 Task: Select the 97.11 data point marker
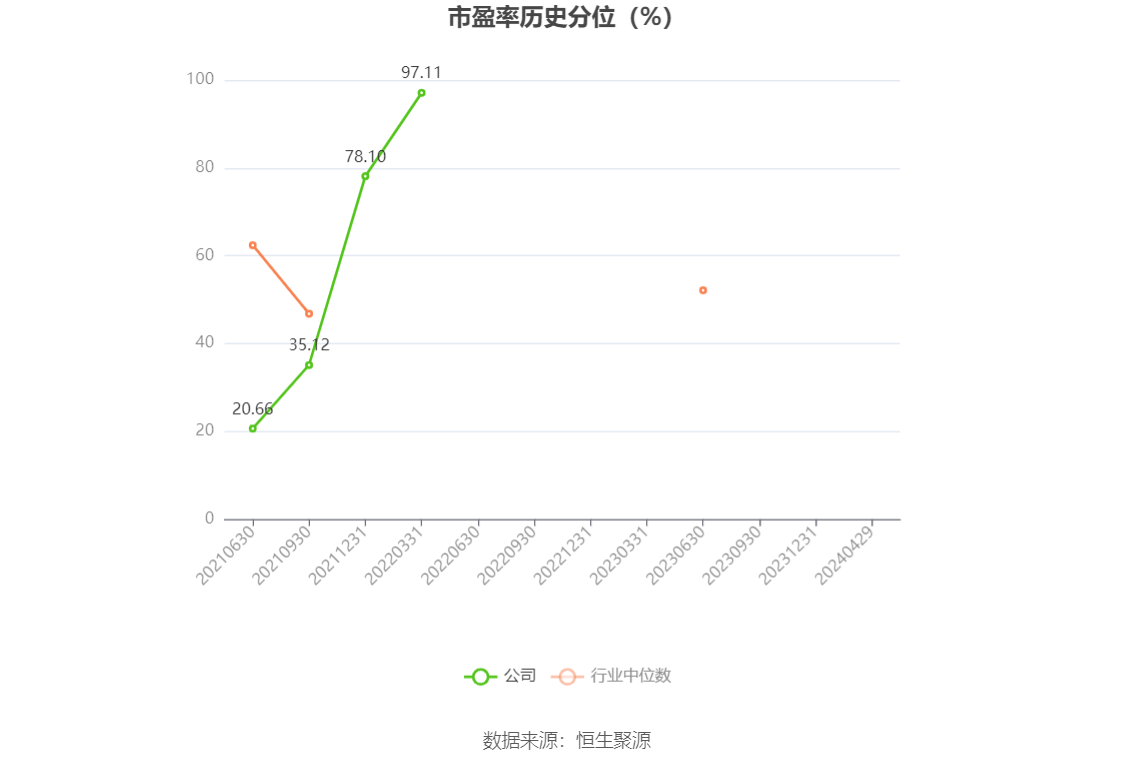(x=422, y=93)
